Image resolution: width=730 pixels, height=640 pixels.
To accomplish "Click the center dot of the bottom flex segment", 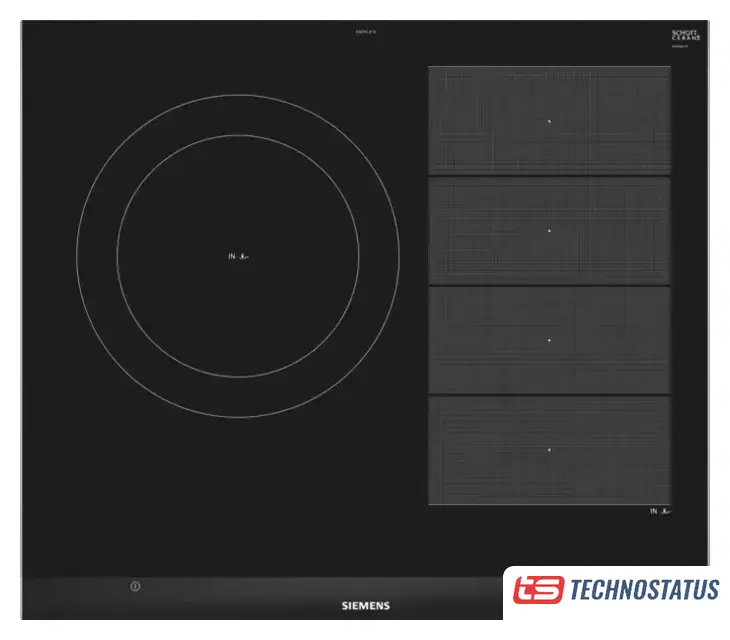I will click(549, 450).
